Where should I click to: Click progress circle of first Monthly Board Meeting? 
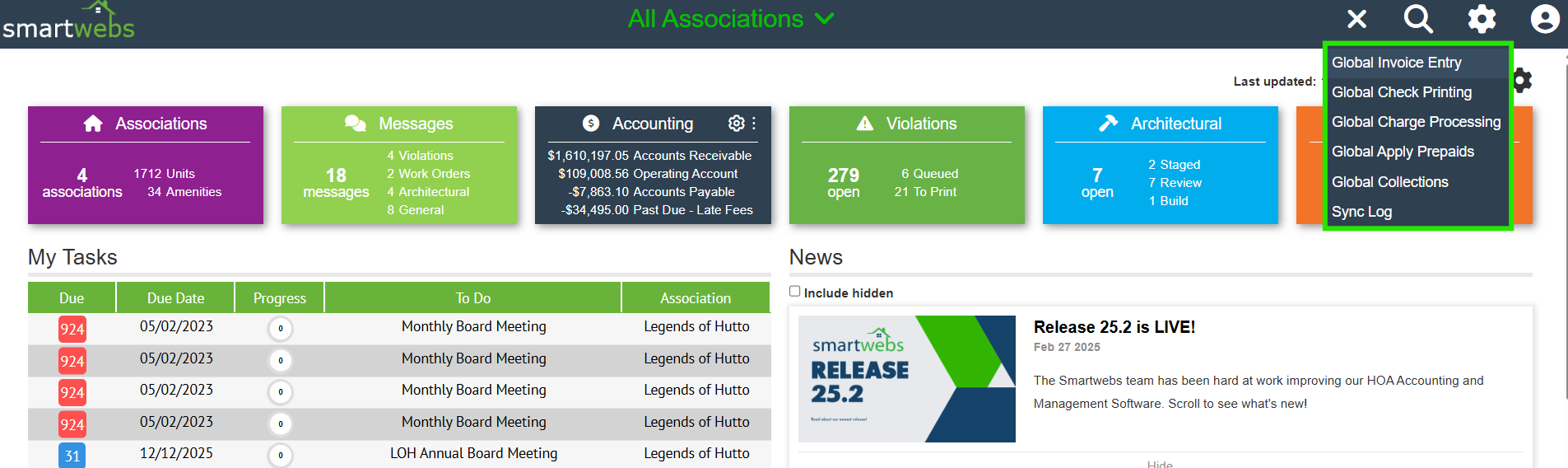point(280,329)
